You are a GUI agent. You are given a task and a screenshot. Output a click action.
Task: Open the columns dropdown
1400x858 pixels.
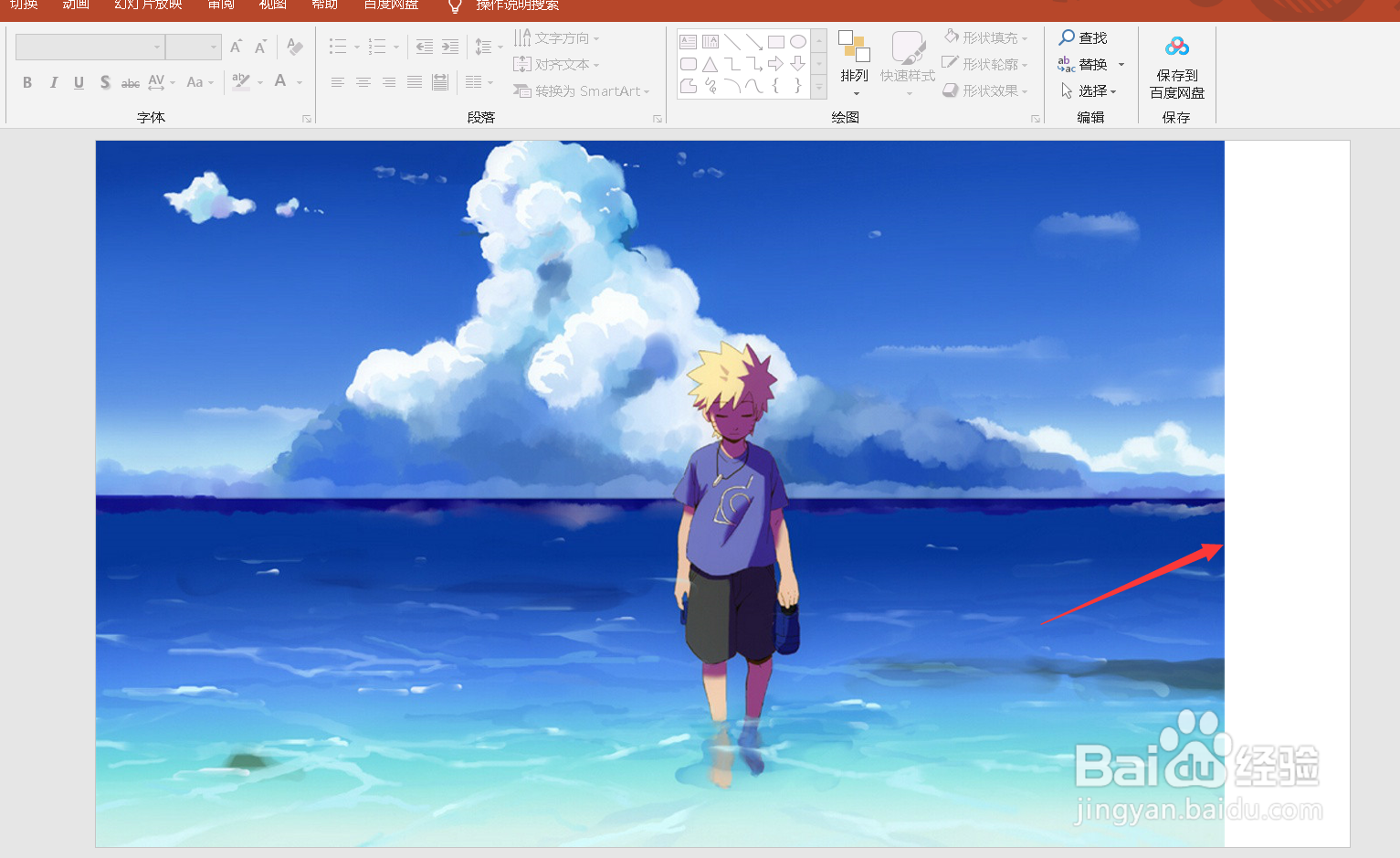[x=479, y=82]
